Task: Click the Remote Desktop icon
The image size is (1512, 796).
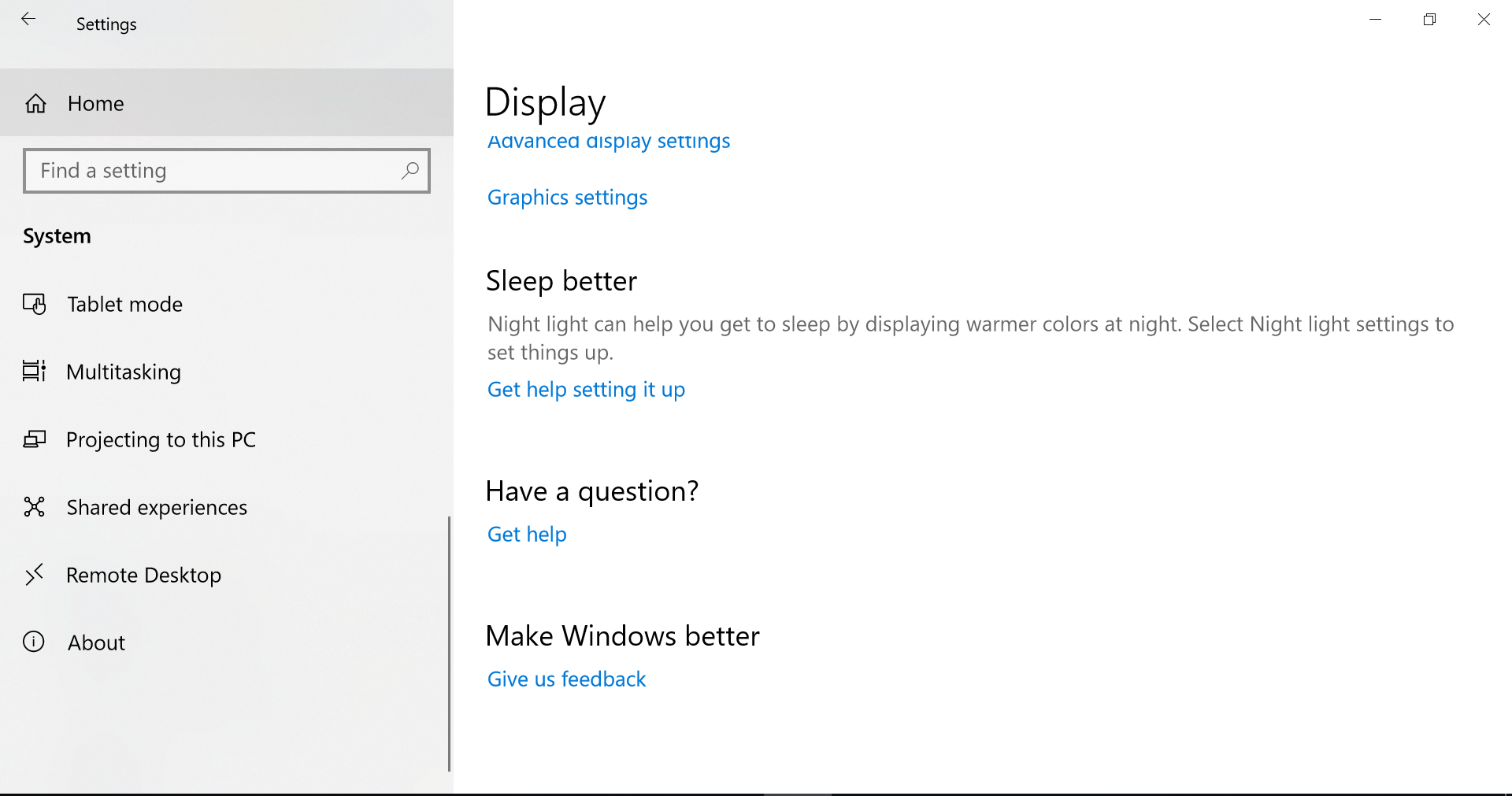Action: click(35, 575)
